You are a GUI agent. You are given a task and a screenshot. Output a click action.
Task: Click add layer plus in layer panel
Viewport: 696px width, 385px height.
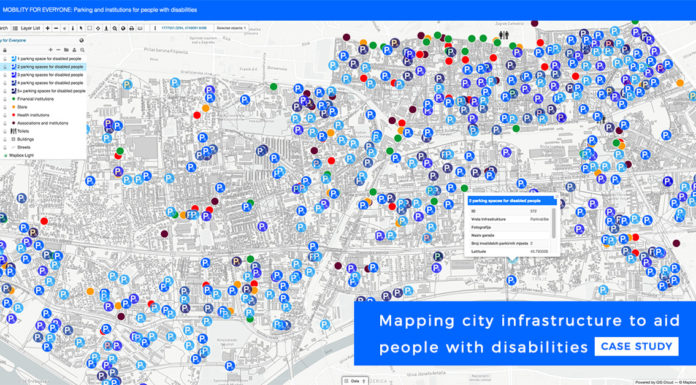tap(50, 50)
